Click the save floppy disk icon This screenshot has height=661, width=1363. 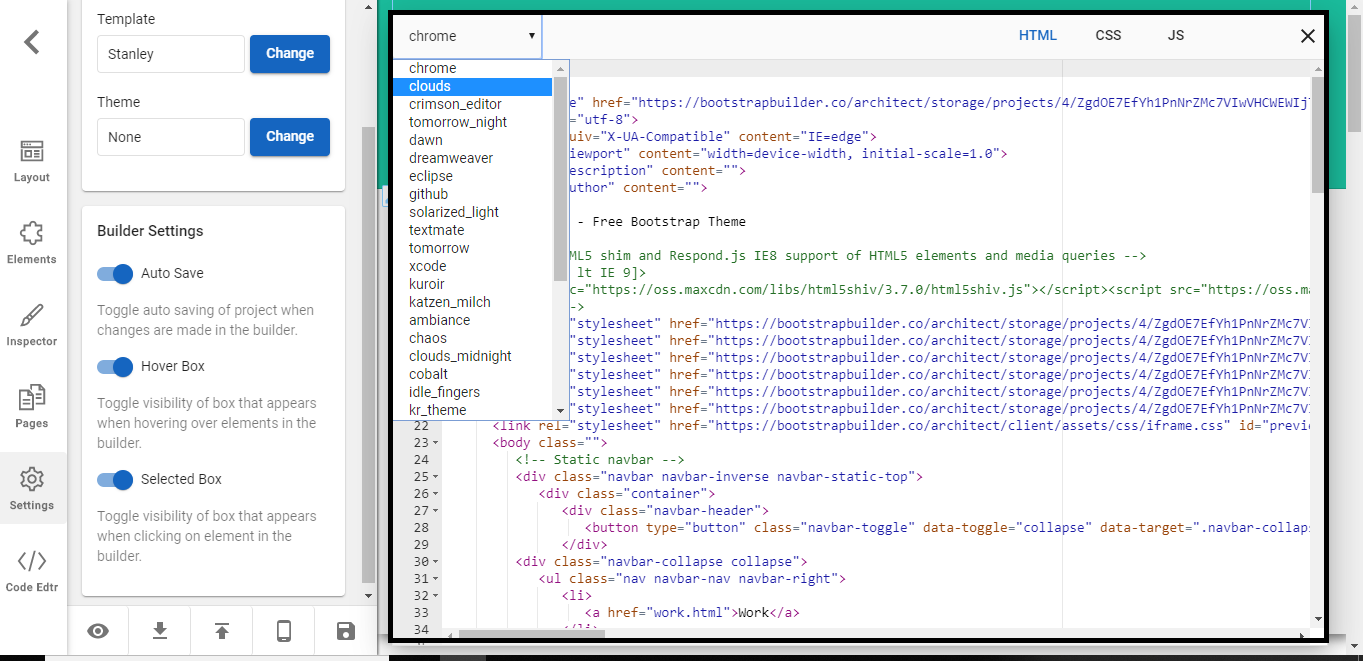pyautogui.click(x=346, y=631)
